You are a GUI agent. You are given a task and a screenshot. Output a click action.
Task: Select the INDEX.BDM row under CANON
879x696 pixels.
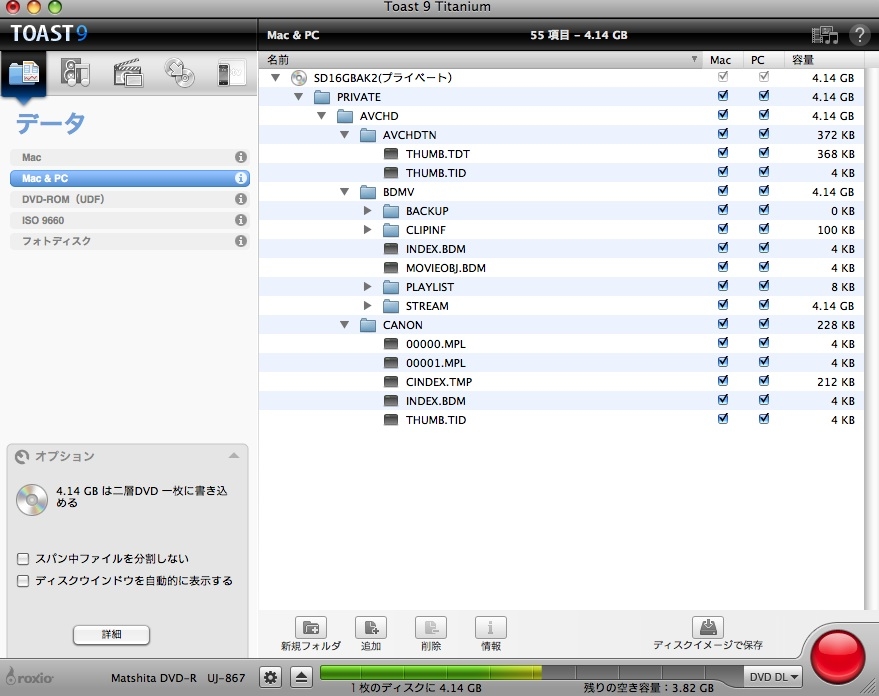561,401
